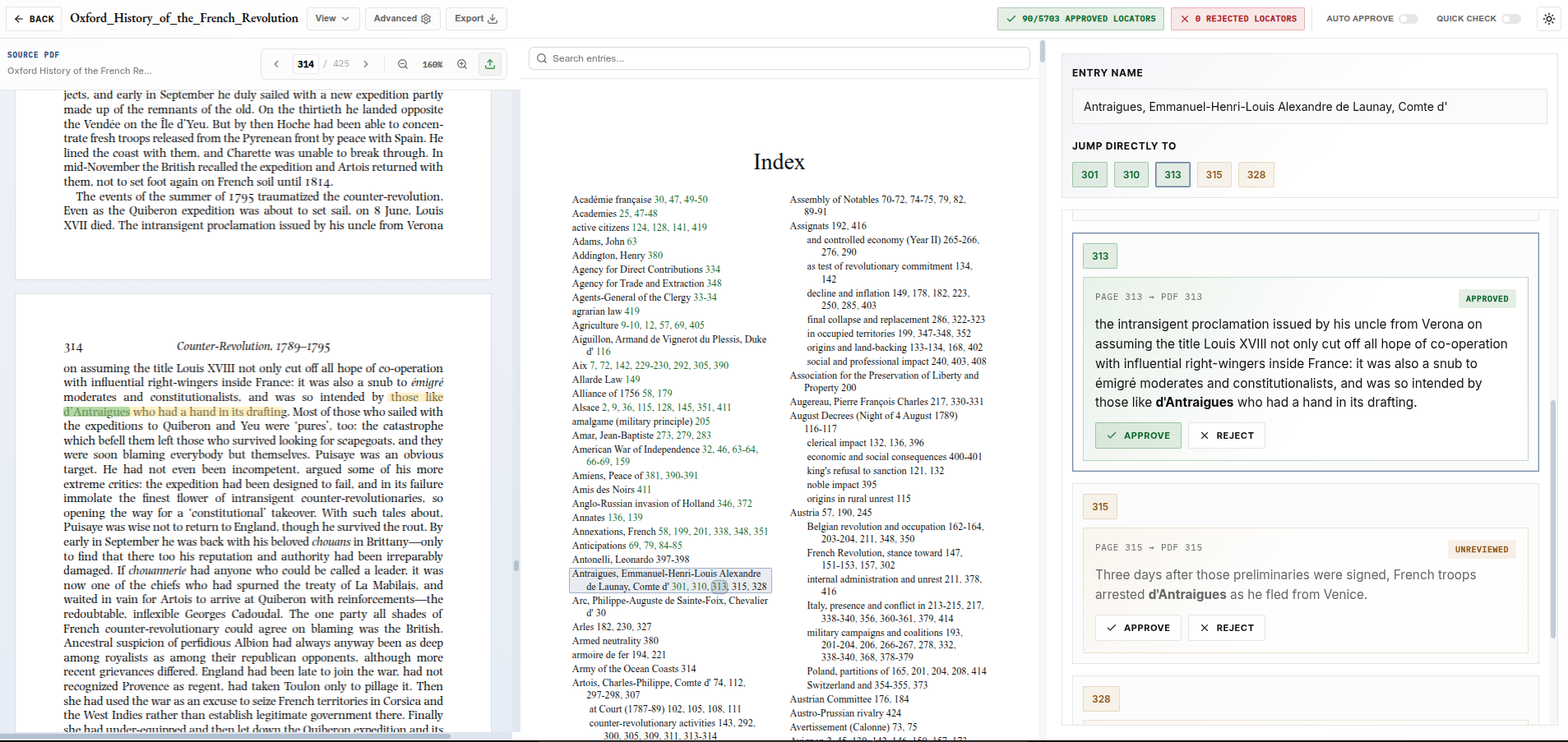Enable the Auto Approve toggle
The image size is (1568, 742).
[1409, 17]
